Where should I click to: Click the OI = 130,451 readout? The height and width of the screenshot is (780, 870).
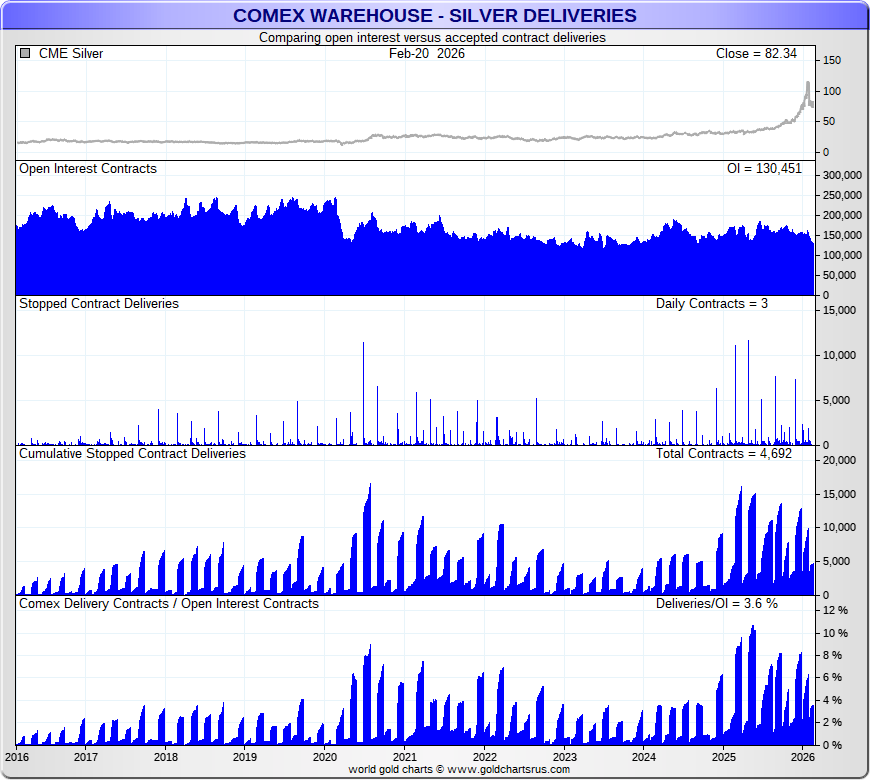[764, 169]
